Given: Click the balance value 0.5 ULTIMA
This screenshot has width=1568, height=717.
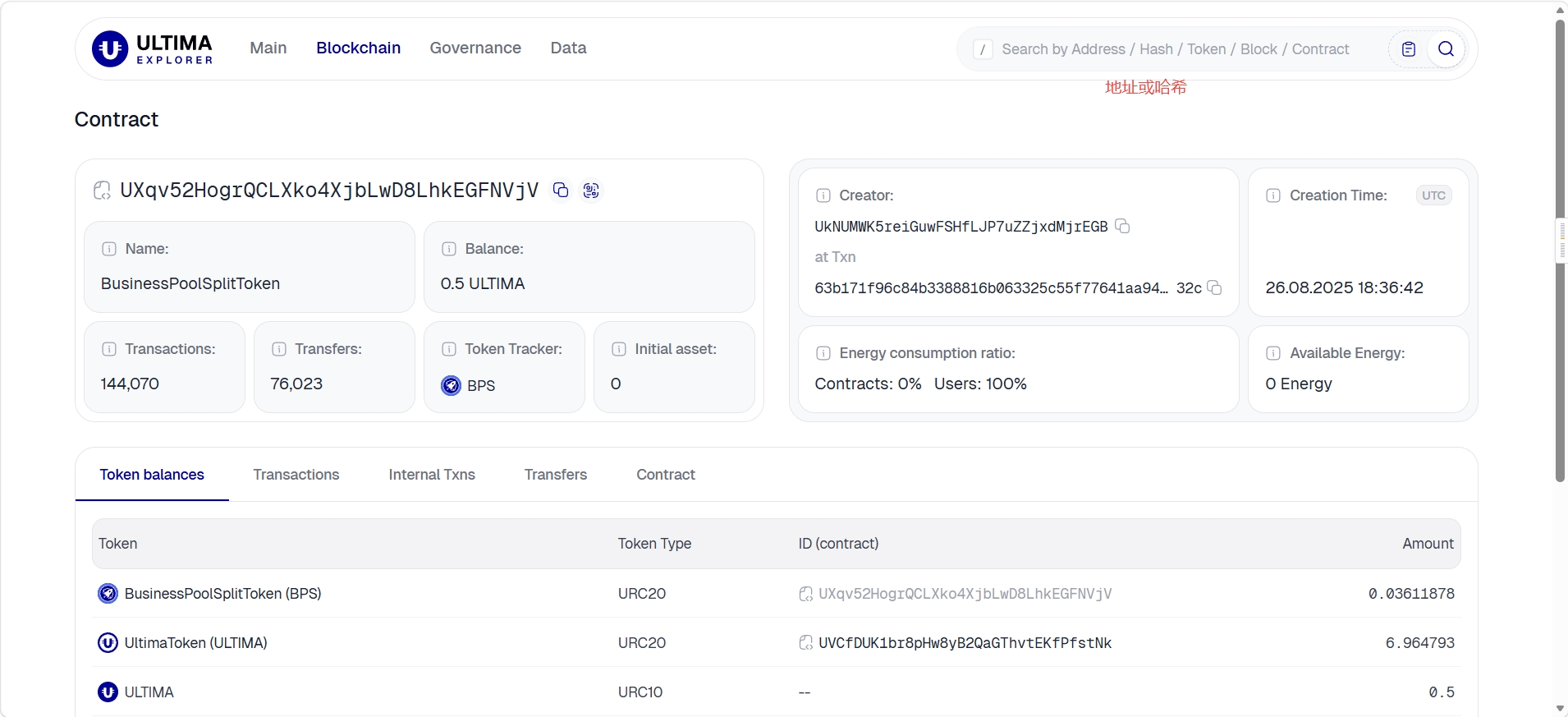Looking at the screenshot, I should click(483, 283).
